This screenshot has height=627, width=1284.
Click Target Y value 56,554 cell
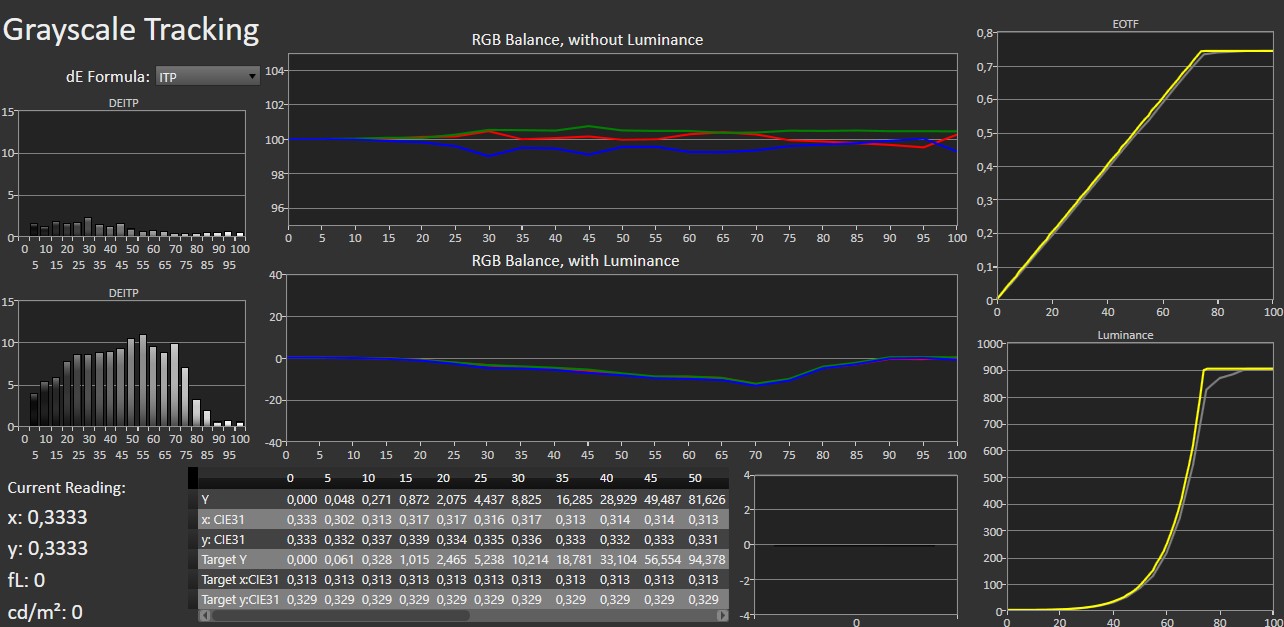[664, 559]
